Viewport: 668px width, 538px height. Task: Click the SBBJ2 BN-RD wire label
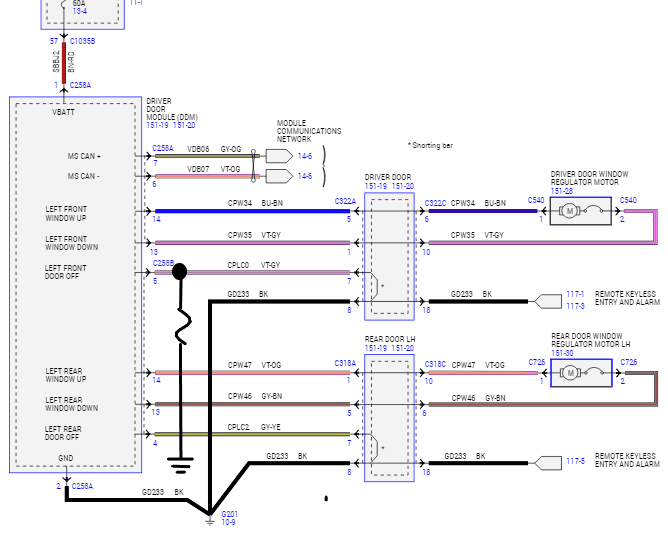64,62
